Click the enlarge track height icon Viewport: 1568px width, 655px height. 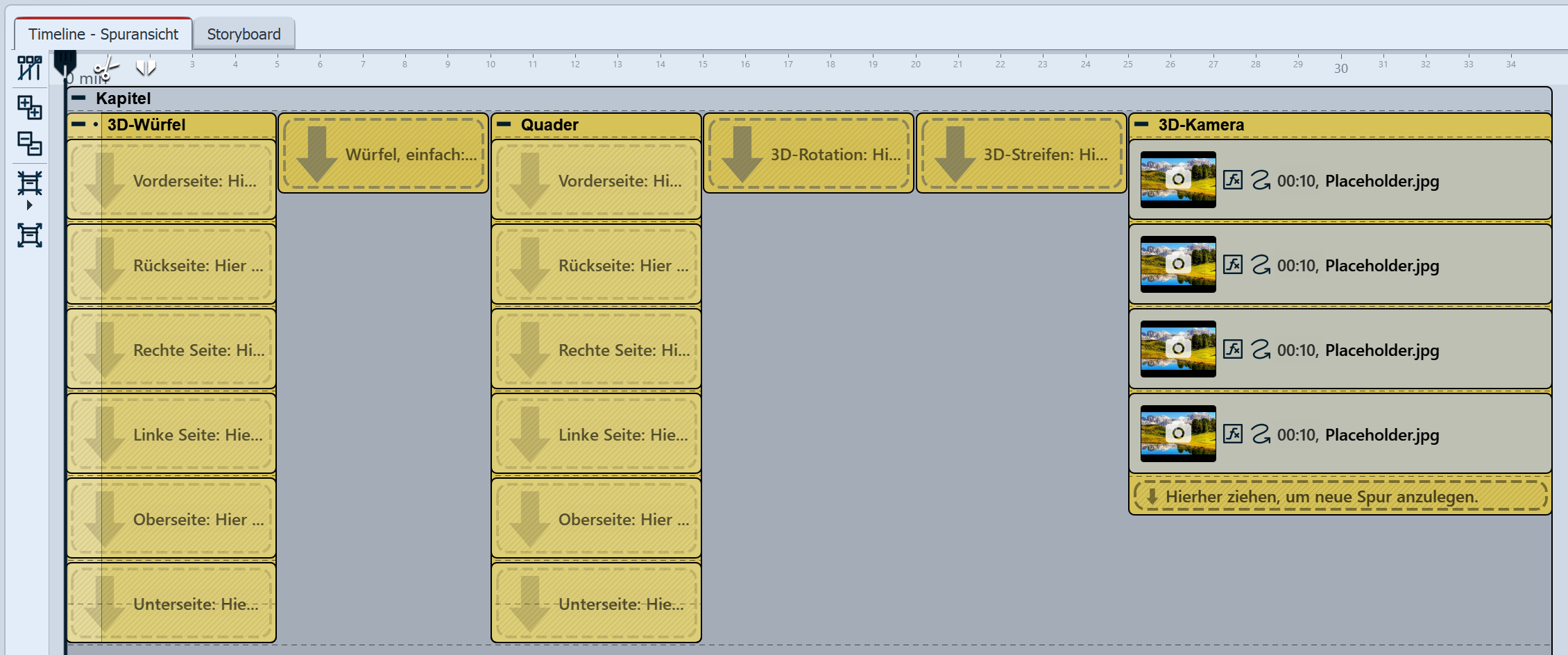(x=29, y=235)
